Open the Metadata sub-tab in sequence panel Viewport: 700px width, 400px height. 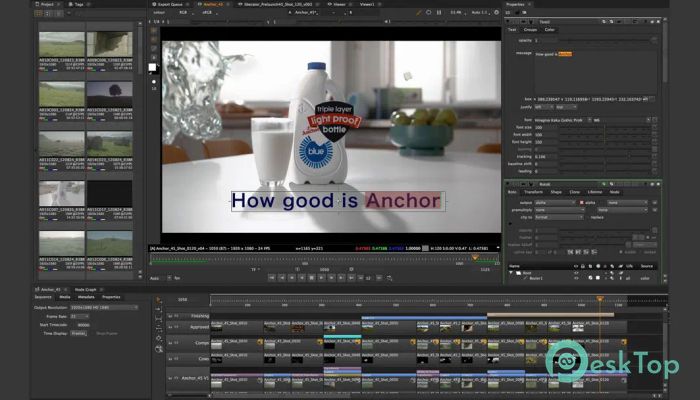[86, 297]
